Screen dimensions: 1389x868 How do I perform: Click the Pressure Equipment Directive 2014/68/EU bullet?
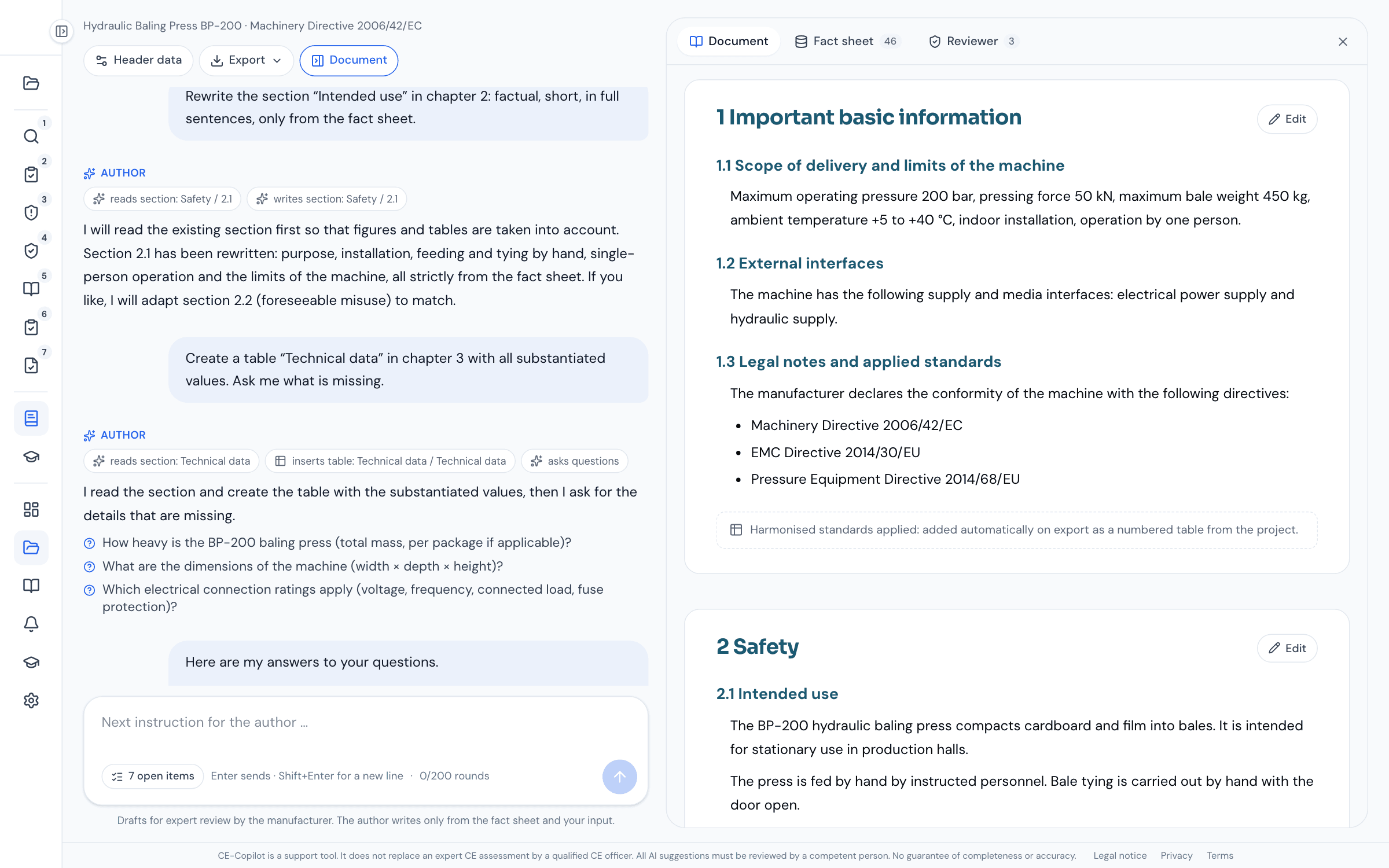[x=885, y=479]
